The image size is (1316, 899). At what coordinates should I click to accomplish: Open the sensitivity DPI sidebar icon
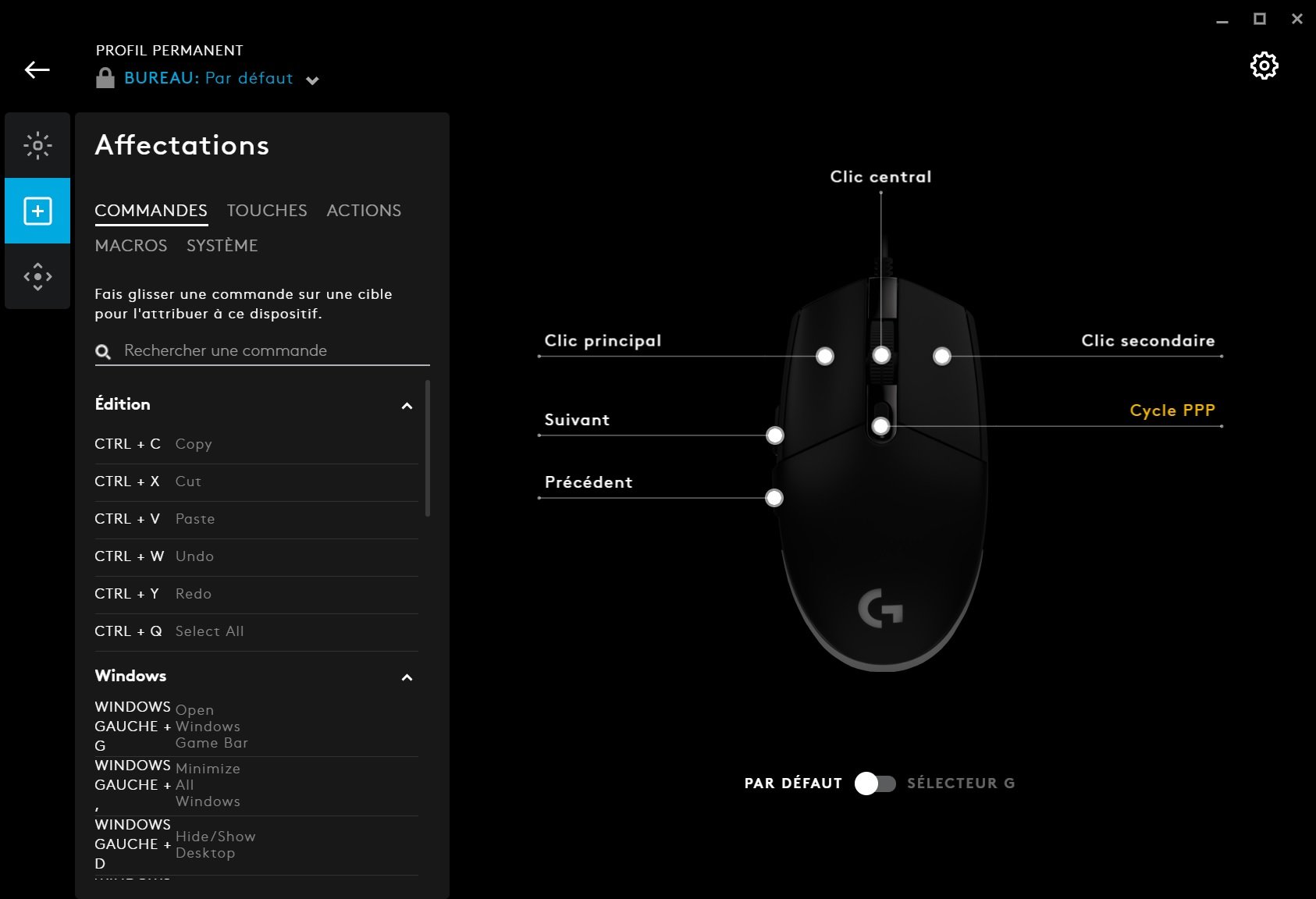click(x=37, y=276)
